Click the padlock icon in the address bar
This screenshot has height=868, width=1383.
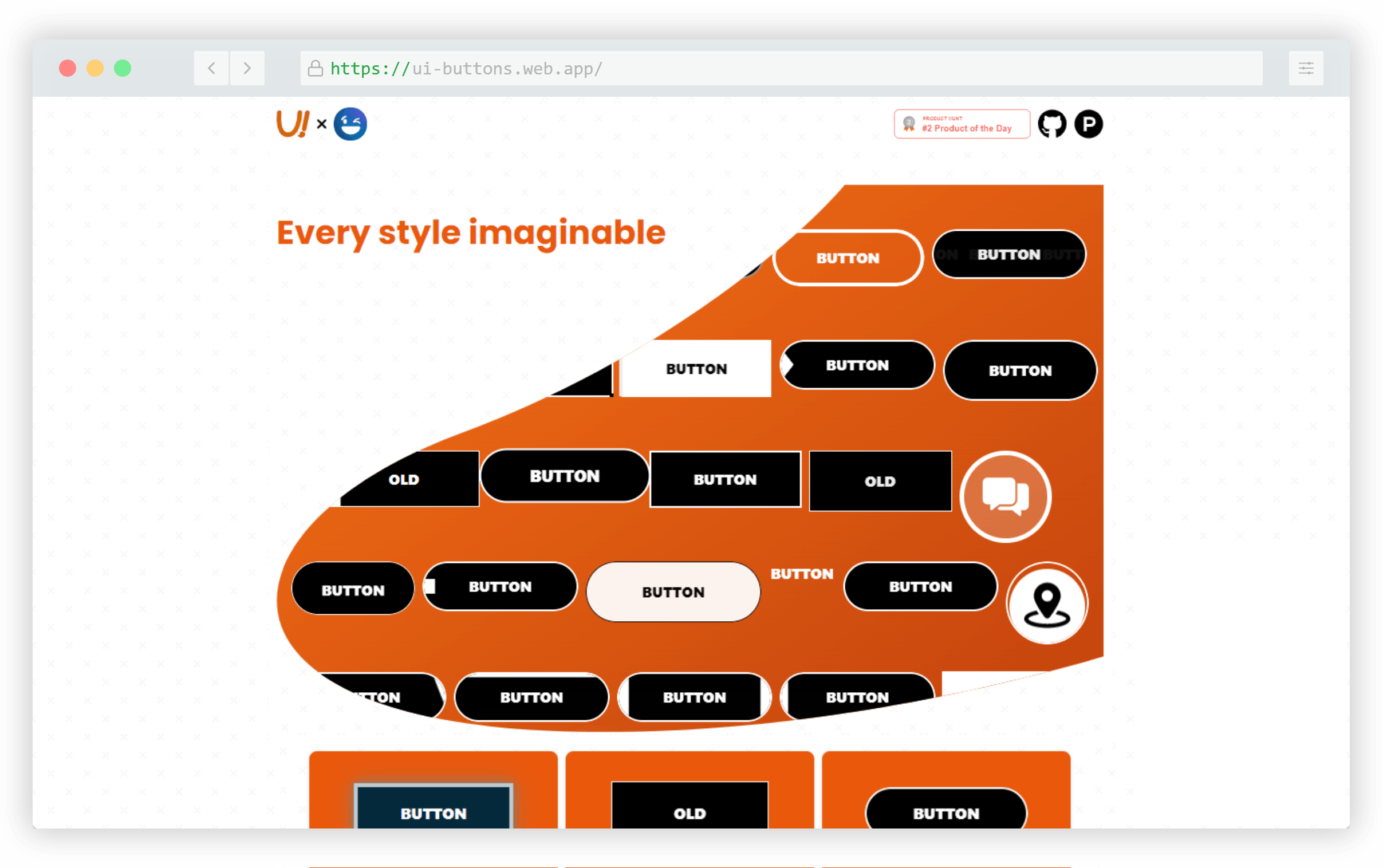click(315, 68)
